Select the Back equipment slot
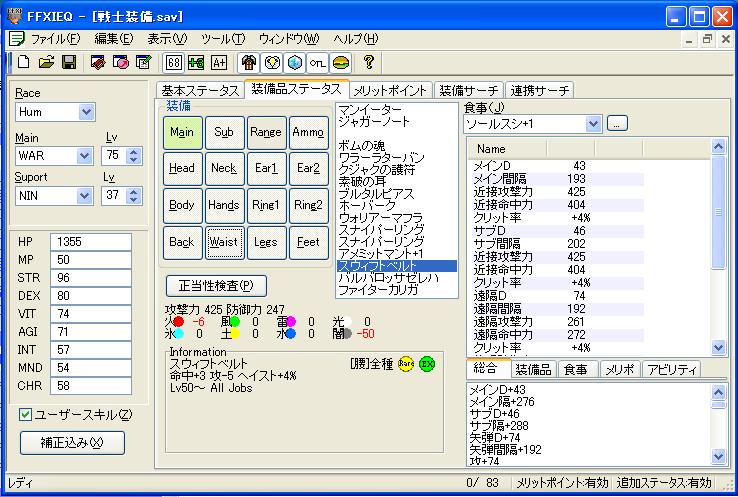 183,243
